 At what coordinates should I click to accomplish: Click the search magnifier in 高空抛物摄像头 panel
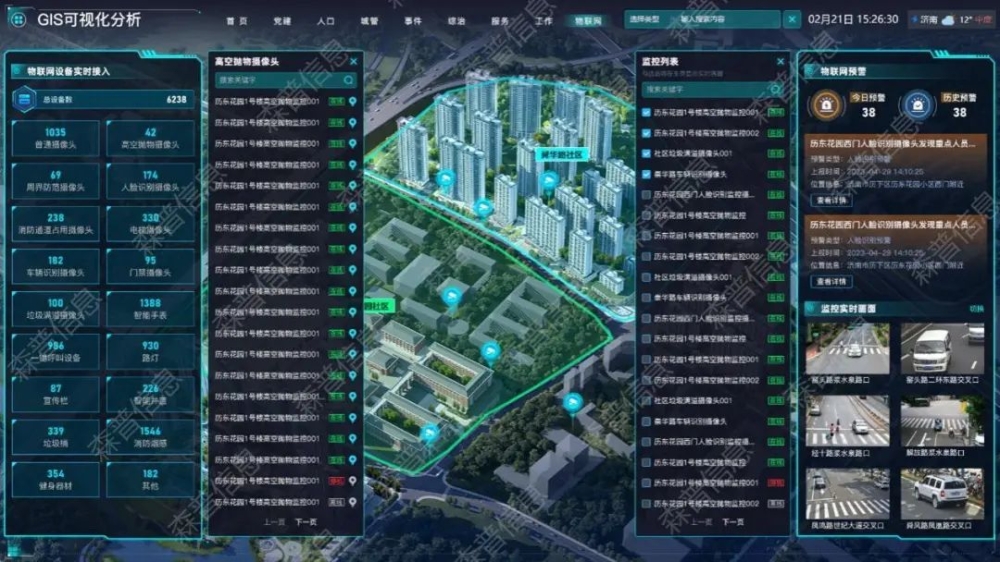coord(349,80)
